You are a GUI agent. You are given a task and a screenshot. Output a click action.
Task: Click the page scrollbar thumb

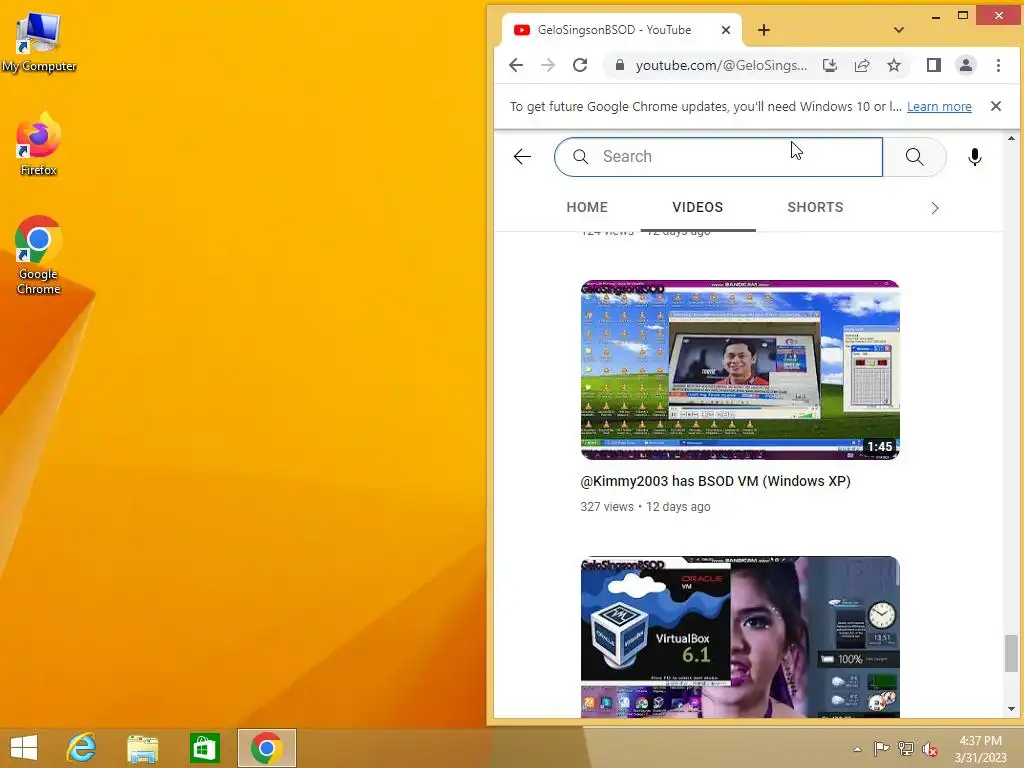1011,652
